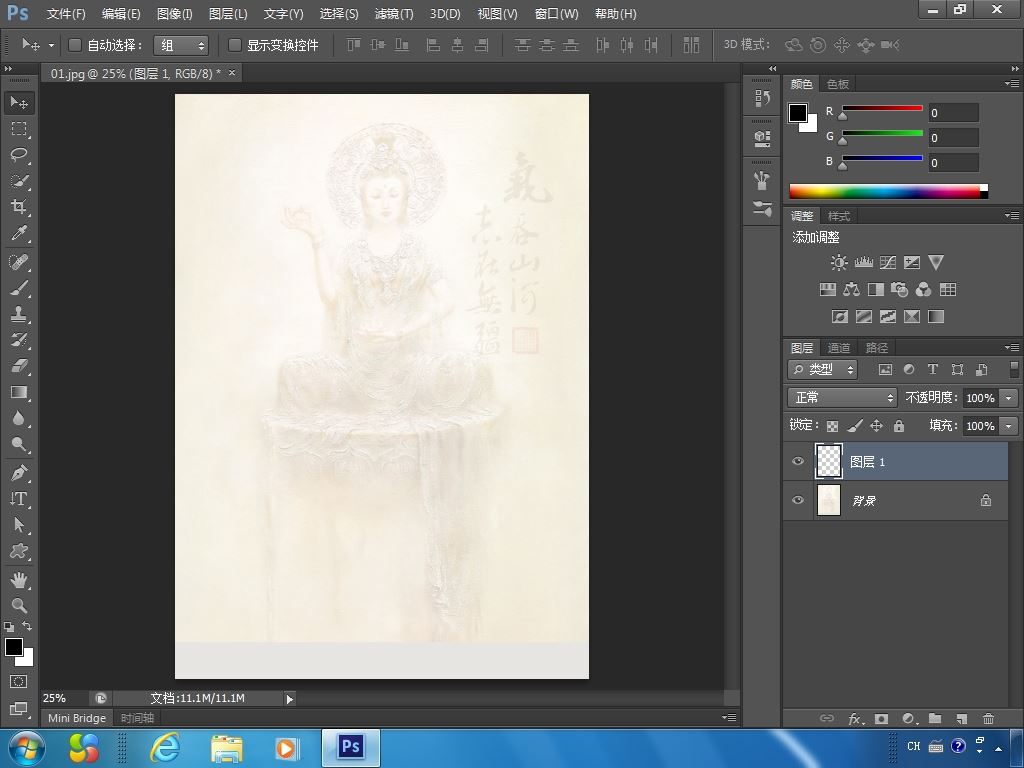Open Internet Explorer from the taskbar
Image resolution: width=1024 pixels, height=768 pixels.
click(x=165, y=748)
